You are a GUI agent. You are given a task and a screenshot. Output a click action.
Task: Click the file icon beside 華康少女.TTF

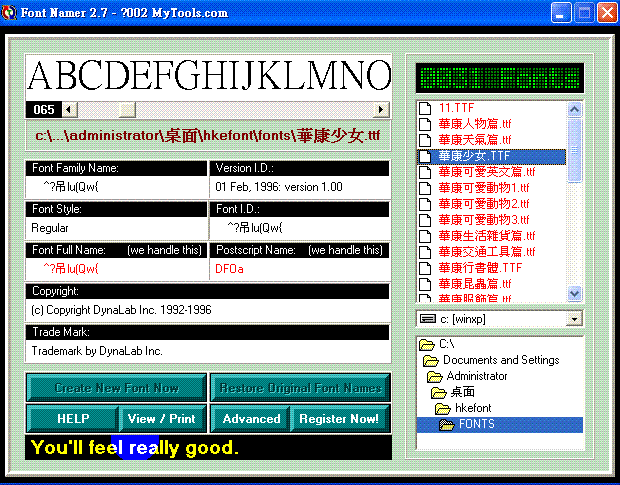[425, 156]
